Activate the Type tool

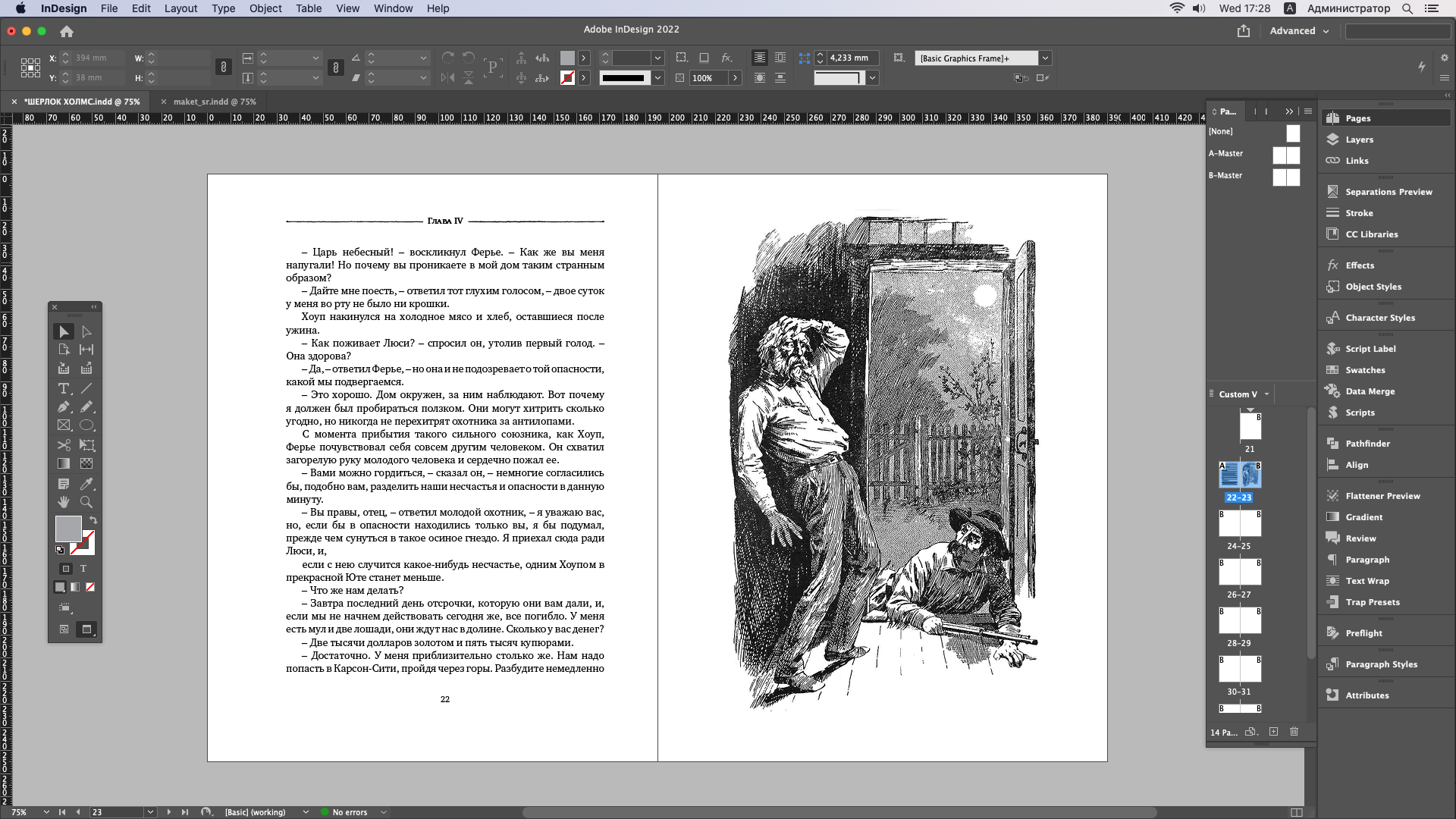(x=64, y=388)
